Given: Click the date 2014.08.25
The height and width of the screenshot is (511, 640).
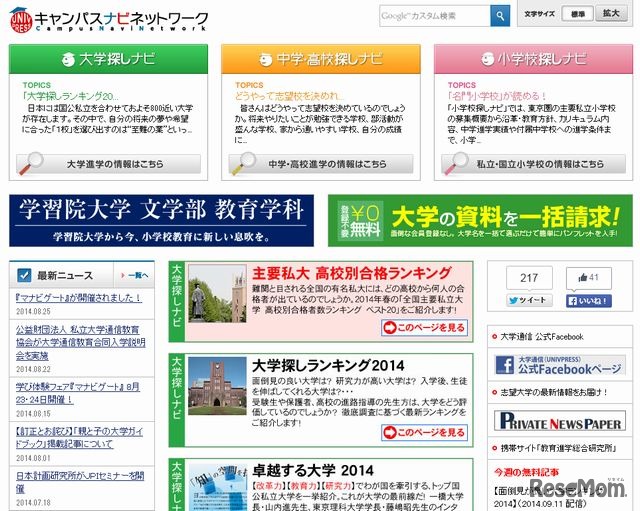Looking at the screenshot, I should (x=33, y=311).
